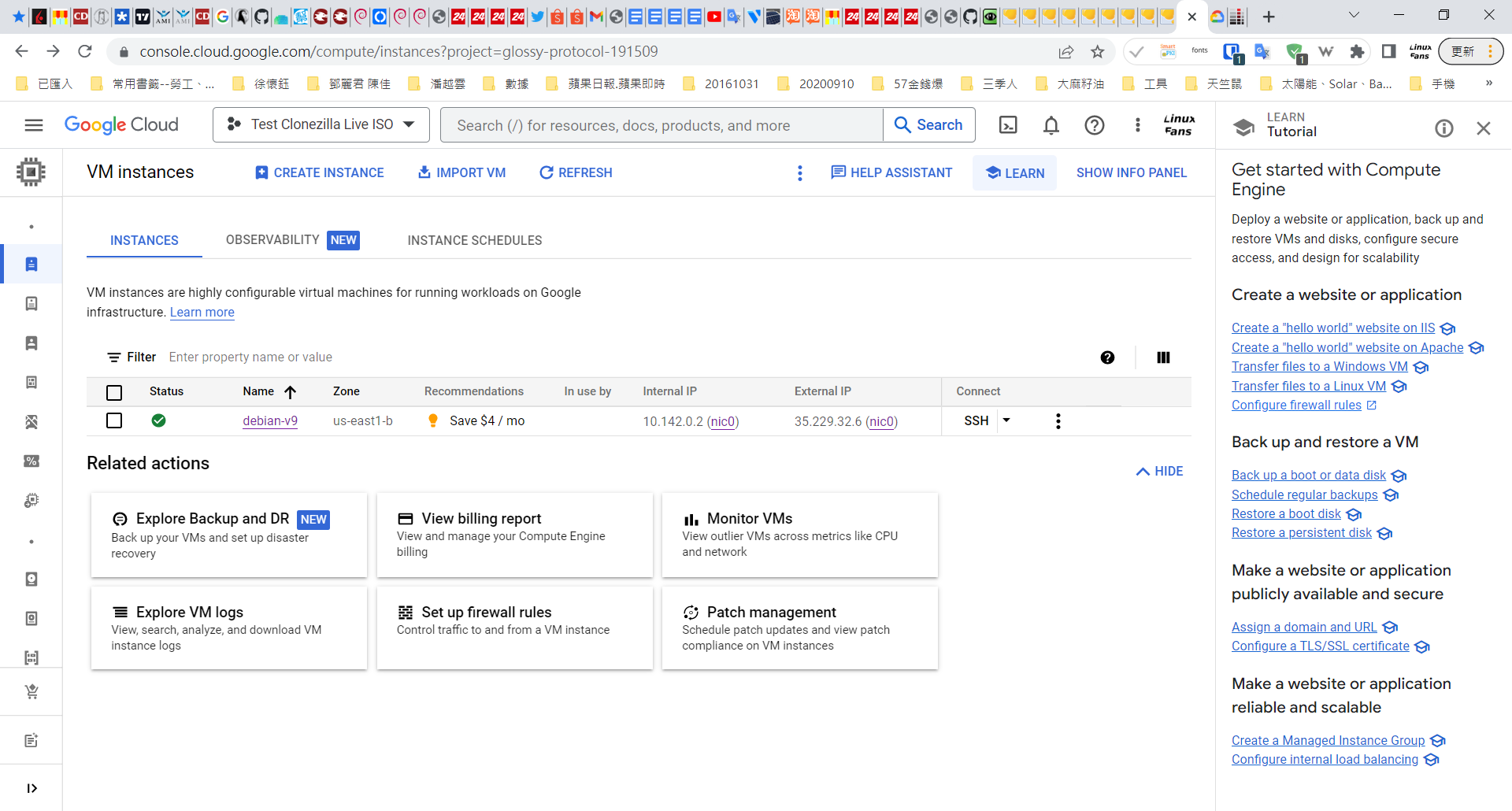Screen dimensions: 1512x811
Task: Click the browser reload button
Action: (x=85, y=52)
